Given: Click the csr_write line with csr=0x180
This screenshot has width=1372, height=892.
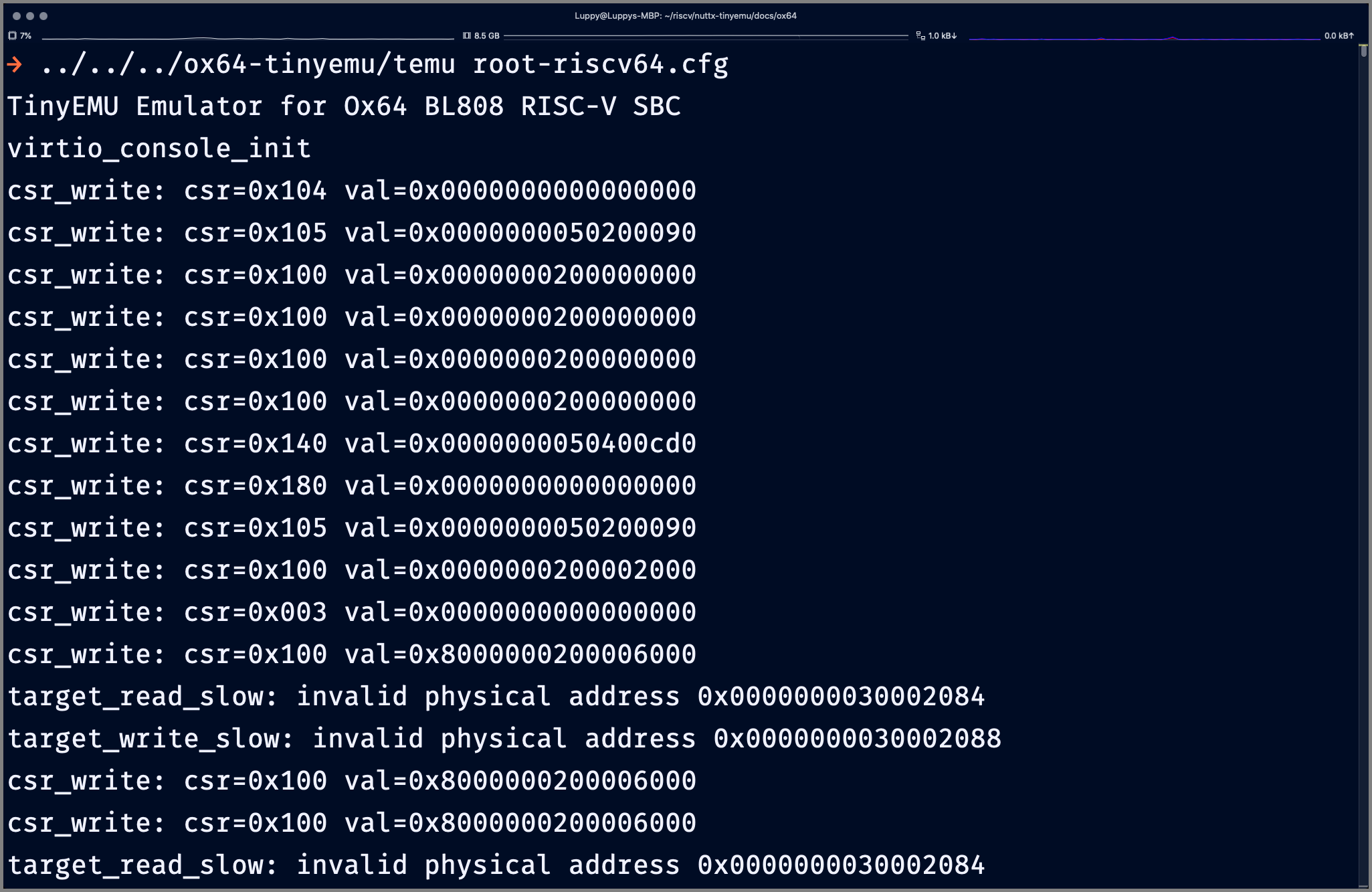Looking at the screenshot, I should [351, 485].
